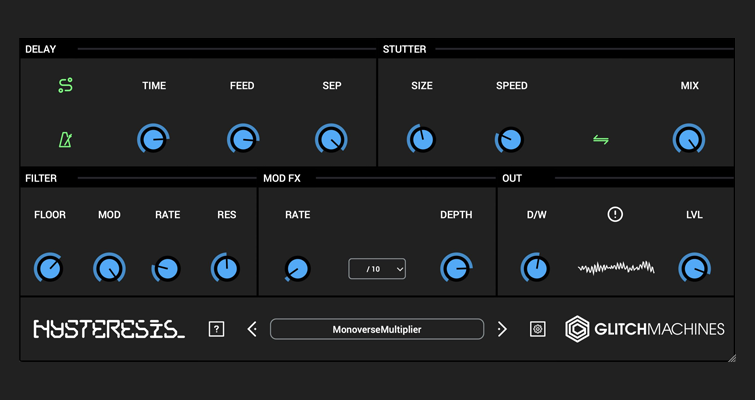Open the MonoverseMultiplier preset menu
Screen dimensions: 755x400
point(377,329)
